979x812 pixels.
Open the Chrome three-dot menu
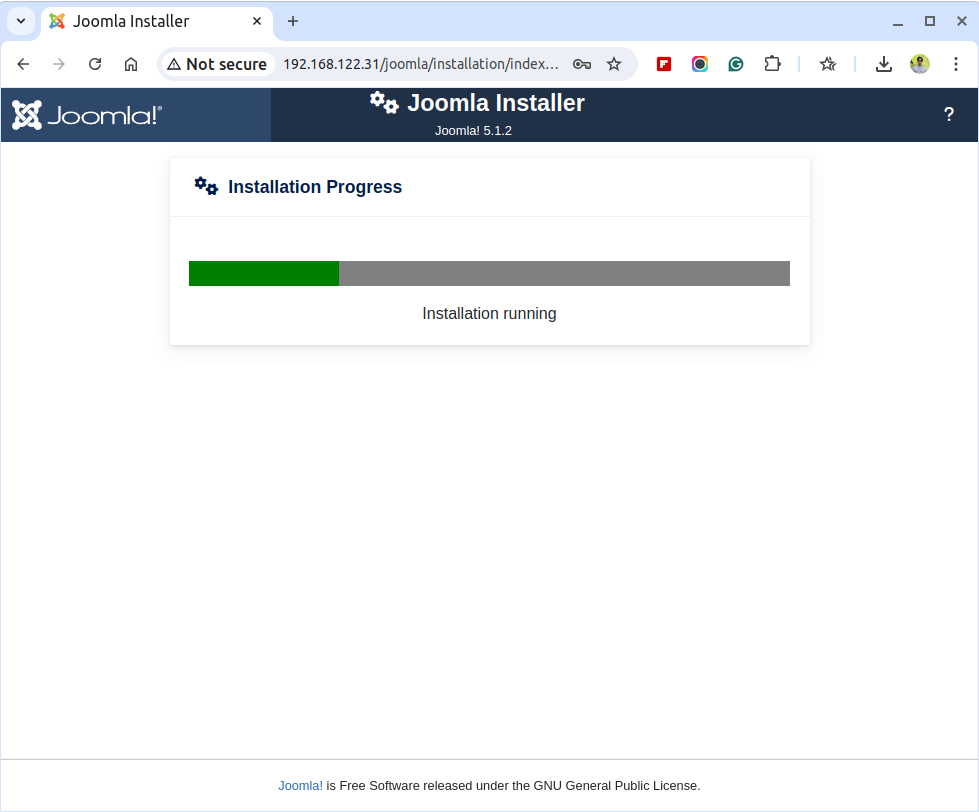click(x=955, y=64)
